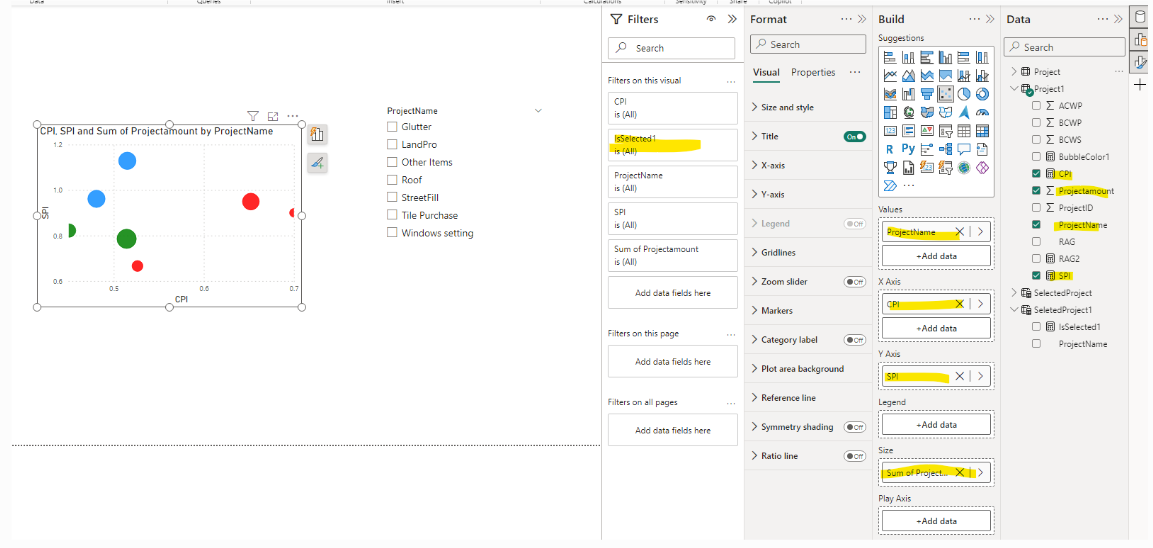This screenshot has height=548, width=1153.
Task: Click Add data under Legend
Action: click(x=936, y=424)
